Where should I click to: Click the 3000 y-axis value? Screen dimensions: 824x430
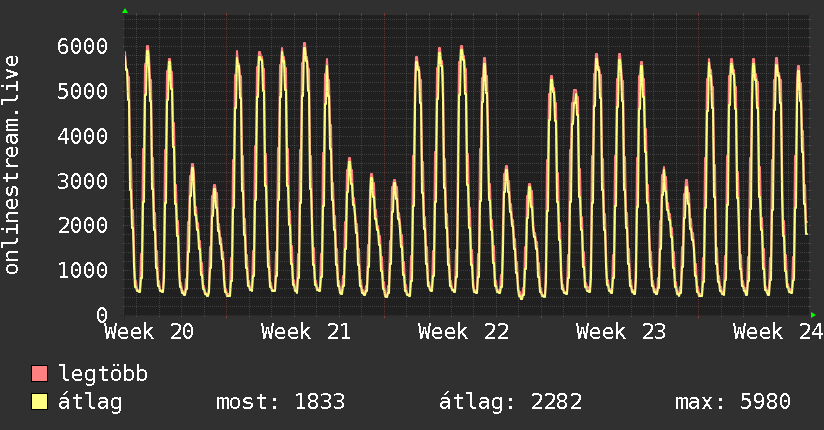[x=83, y=181]
